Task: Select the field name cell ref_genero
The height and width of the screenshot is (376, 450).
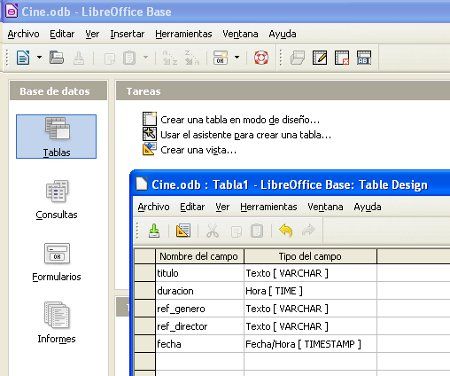Action: pos(199,308)
